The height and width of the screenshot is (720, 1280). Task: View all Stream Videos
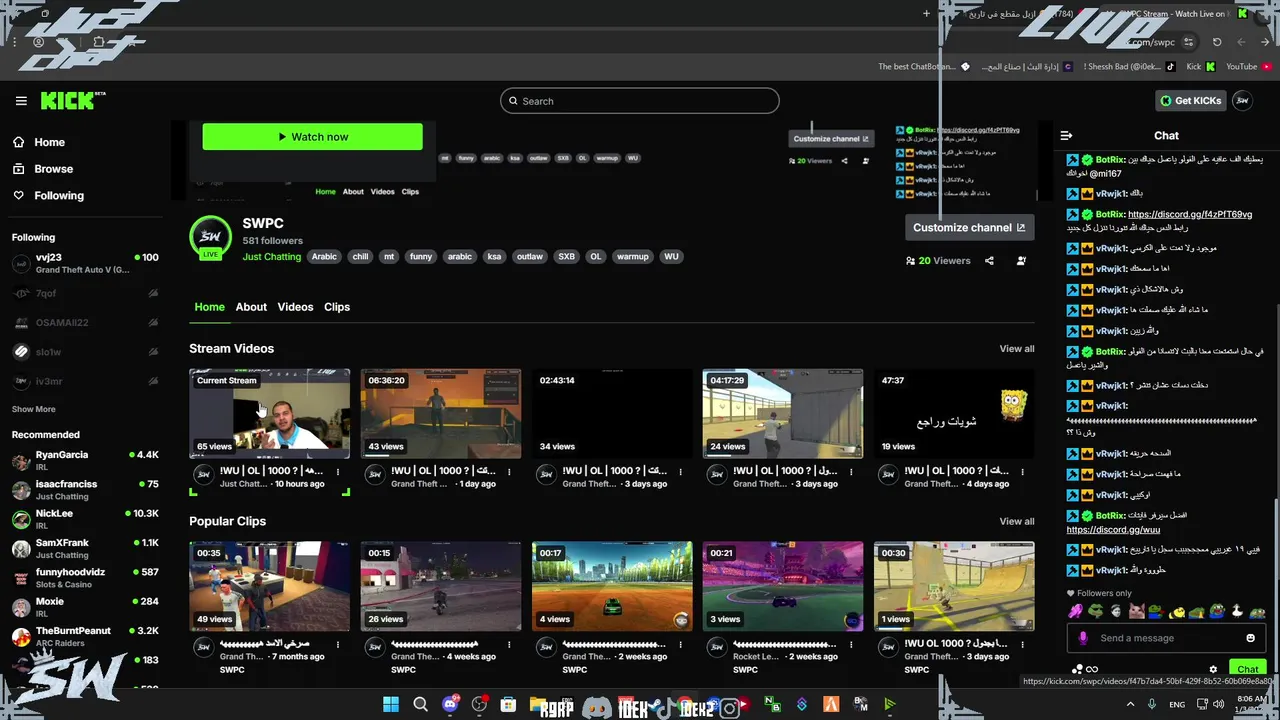pos(1017,349)
